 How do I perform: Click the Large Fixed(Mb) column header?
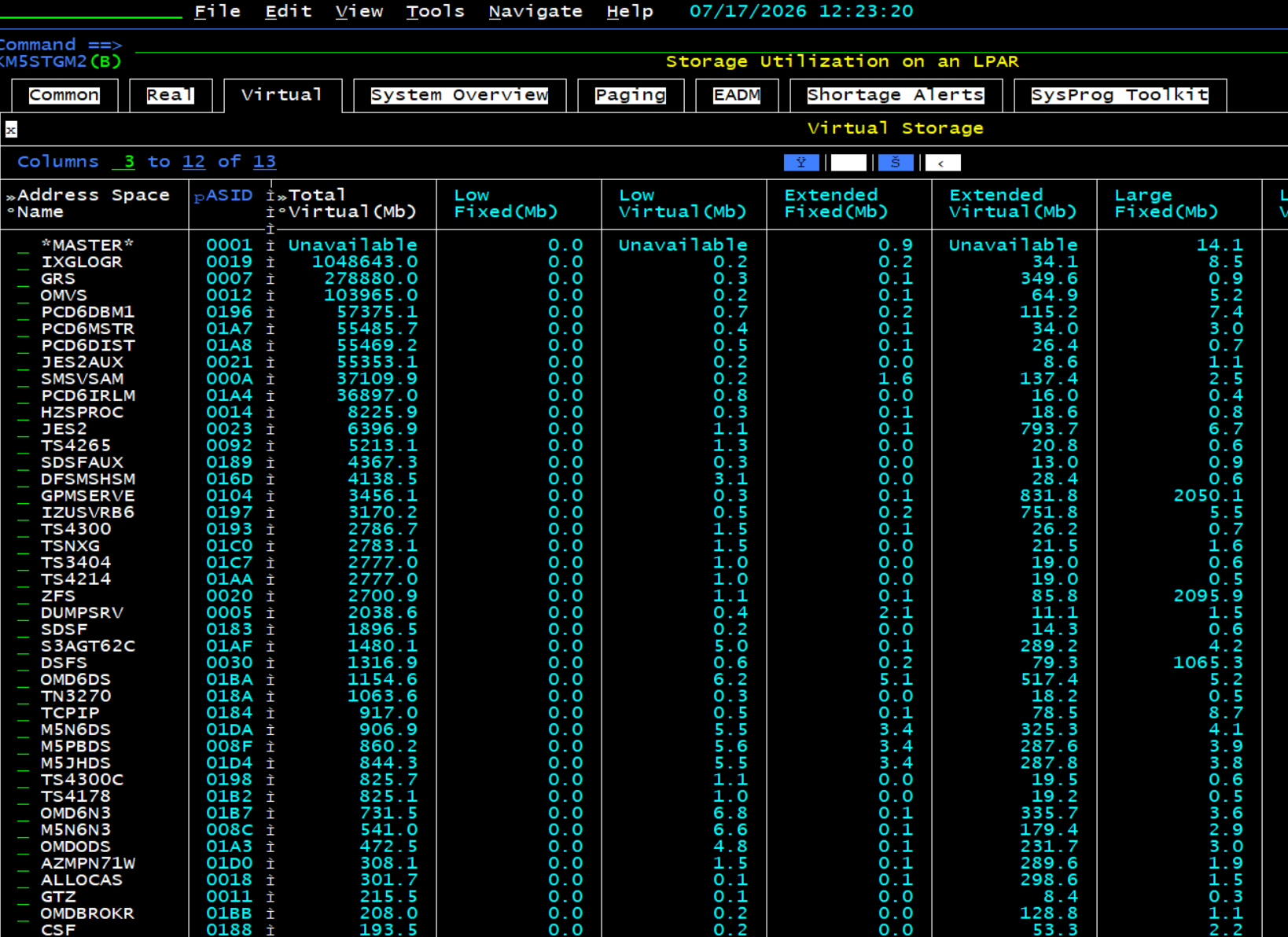click(1166, 204)
